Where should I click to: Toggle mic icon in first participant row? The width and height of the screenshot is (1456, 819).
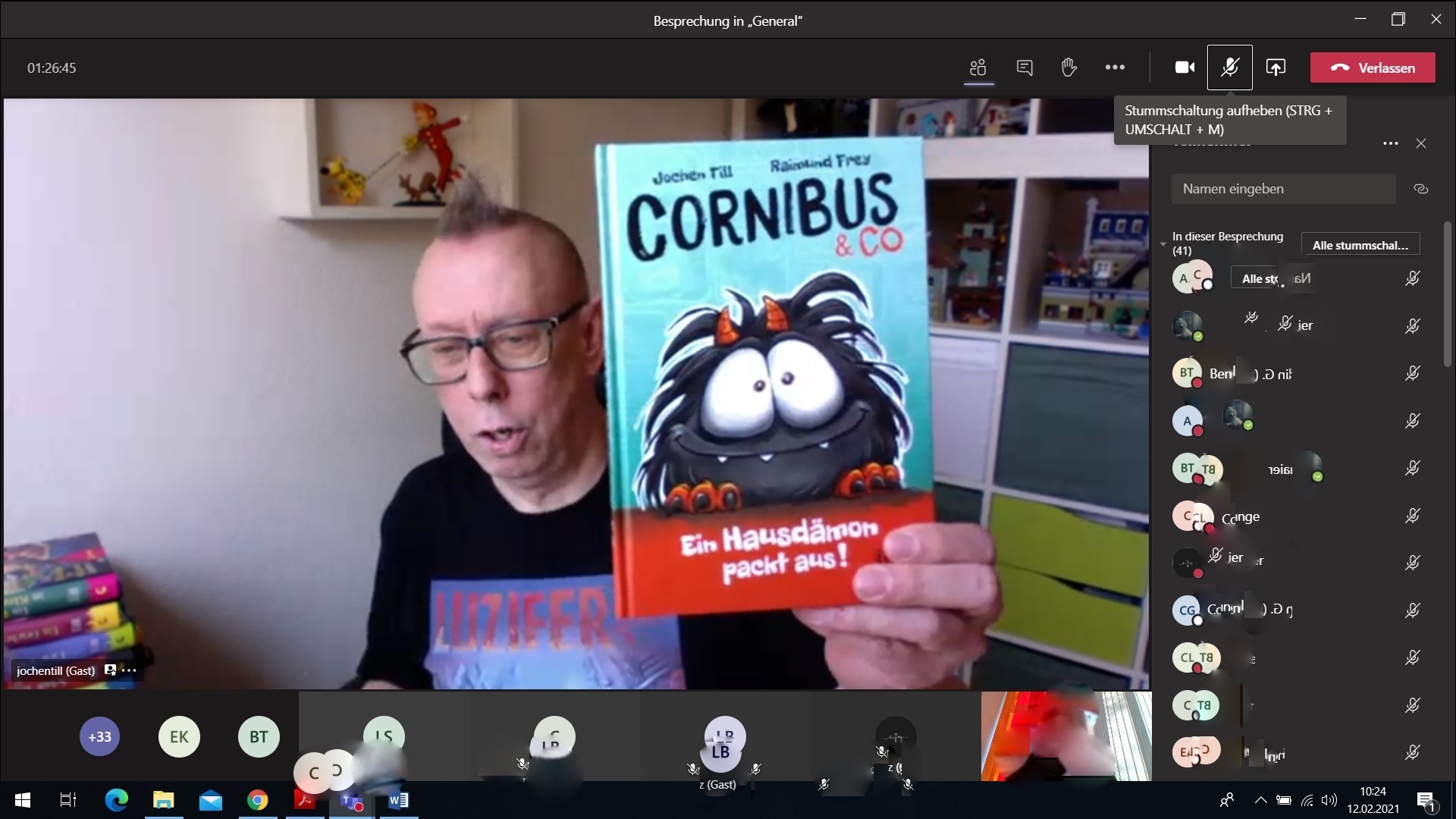pyautogui.click(x=1412, y=278)
